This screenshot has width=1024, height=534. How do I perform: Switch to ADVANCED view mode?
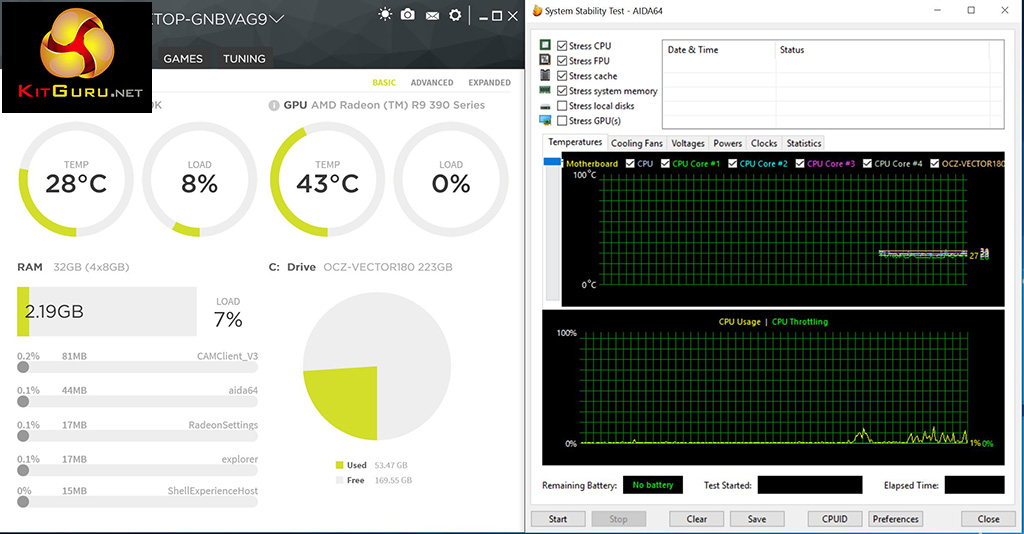(x=432, y=83)
